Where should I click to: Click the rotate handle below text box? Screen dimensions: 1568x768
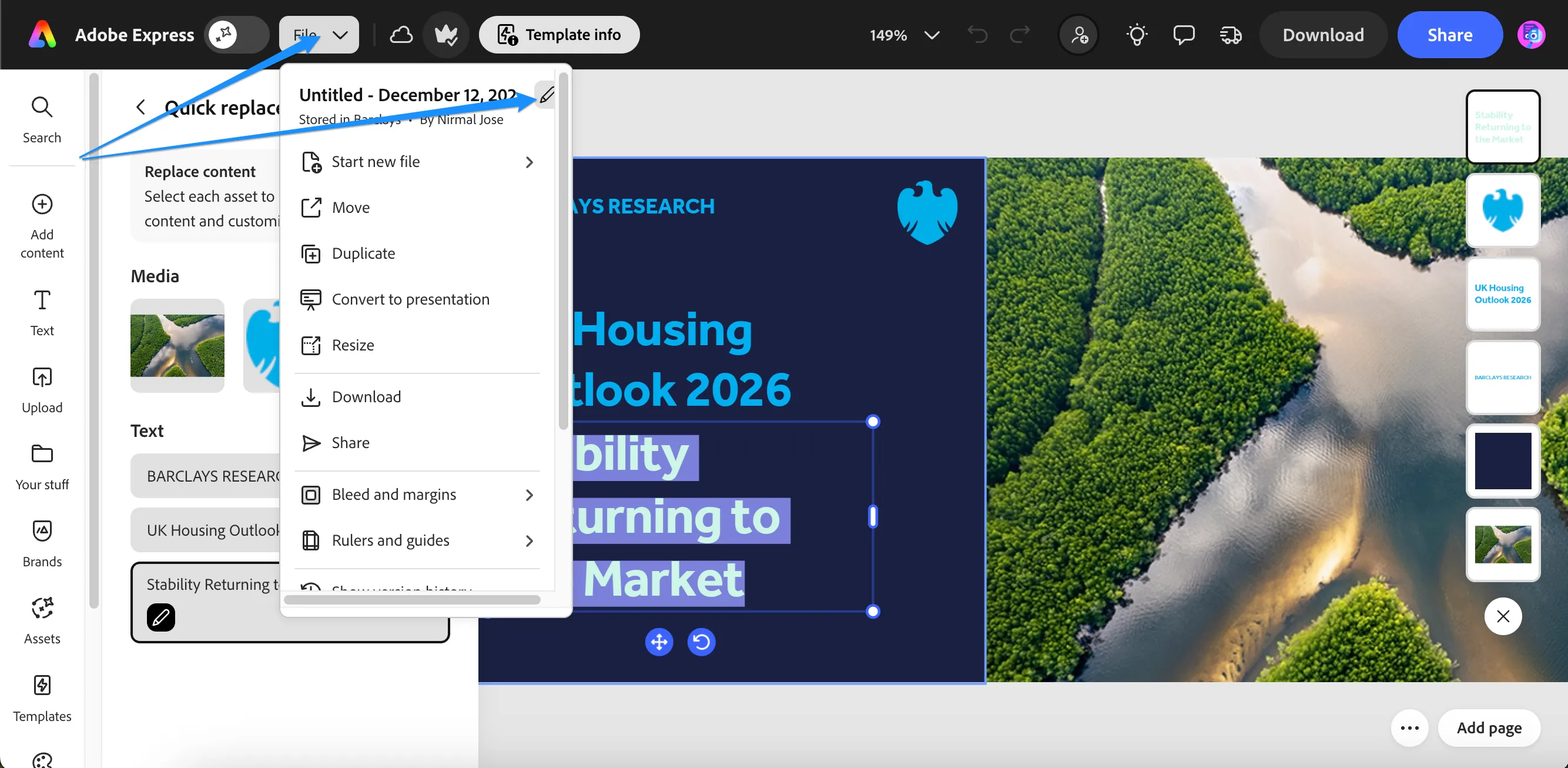701,642
